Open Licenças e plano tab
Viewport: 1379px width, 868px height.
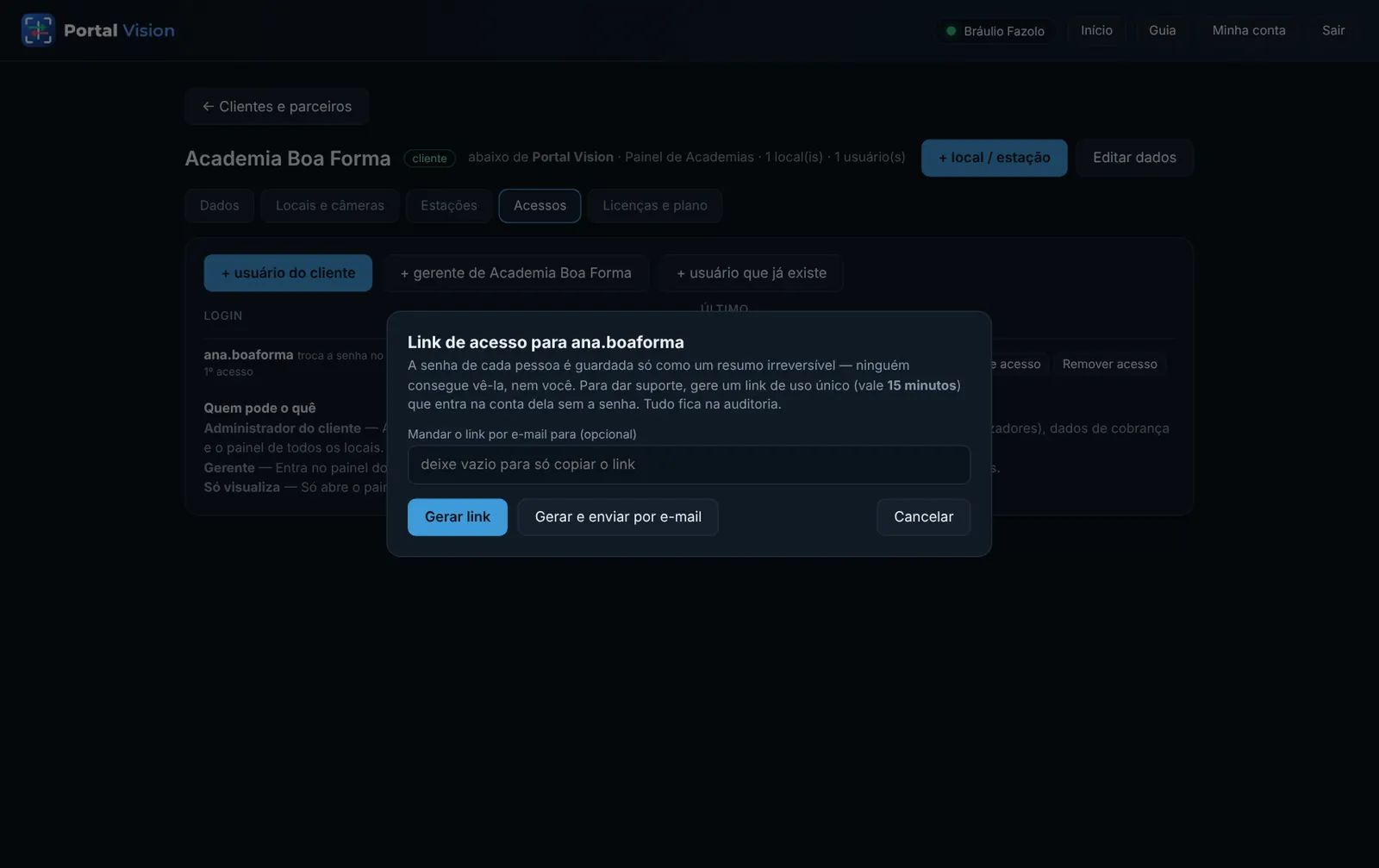pyautogui.click(x=655, y=206)
